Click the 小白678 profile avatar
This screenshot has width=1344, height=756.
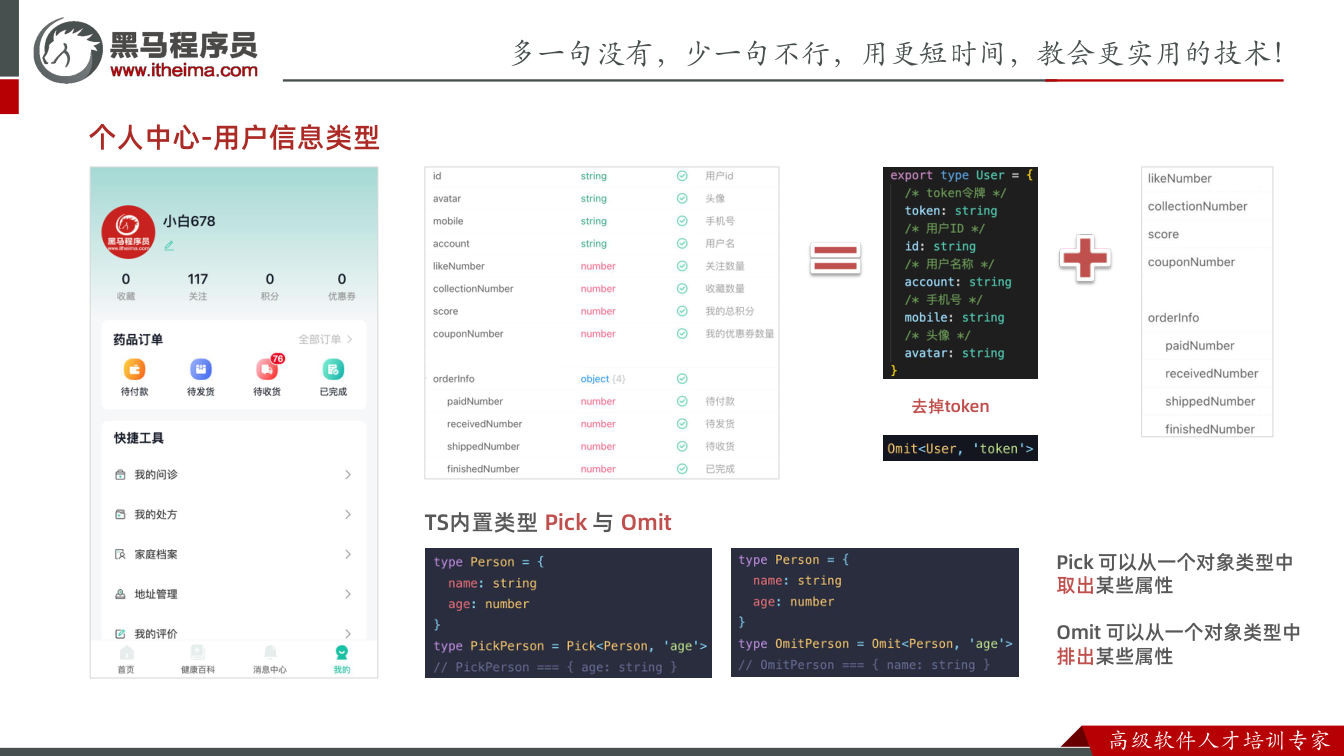(128, 233)
